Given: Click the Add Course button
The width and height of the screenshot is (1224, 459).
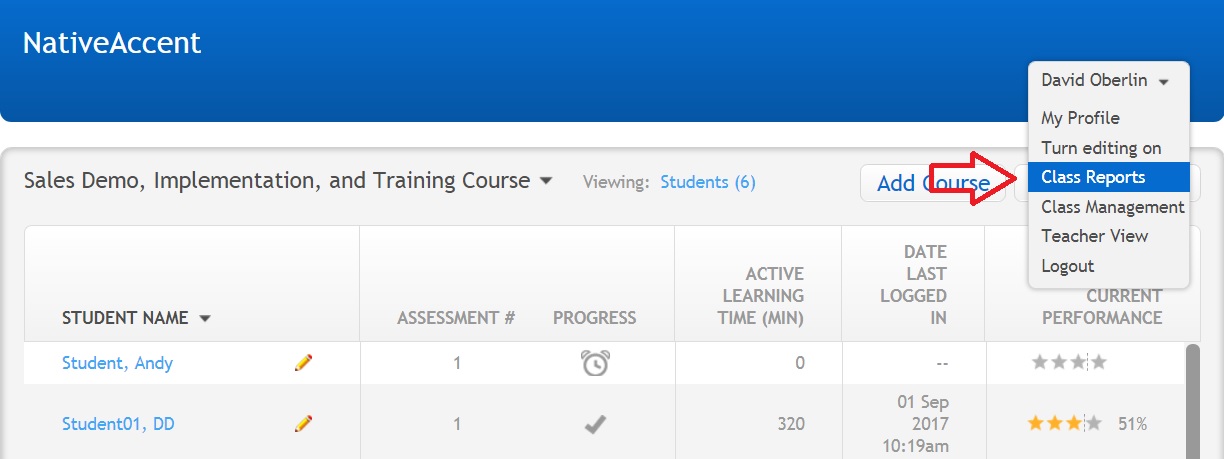Looking at the screenshot, I should (x=933, y=183).
